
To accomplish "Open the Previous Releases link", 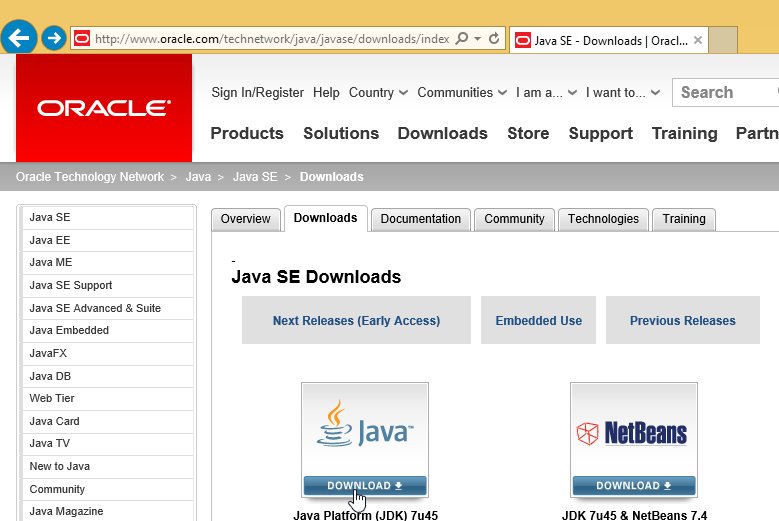I will (x=683, y=320).
